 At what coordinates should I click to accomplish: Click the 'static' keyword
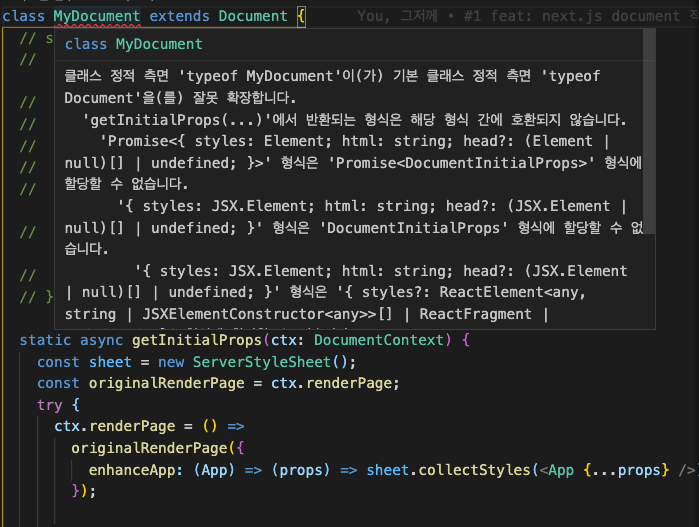click(45, 340)
